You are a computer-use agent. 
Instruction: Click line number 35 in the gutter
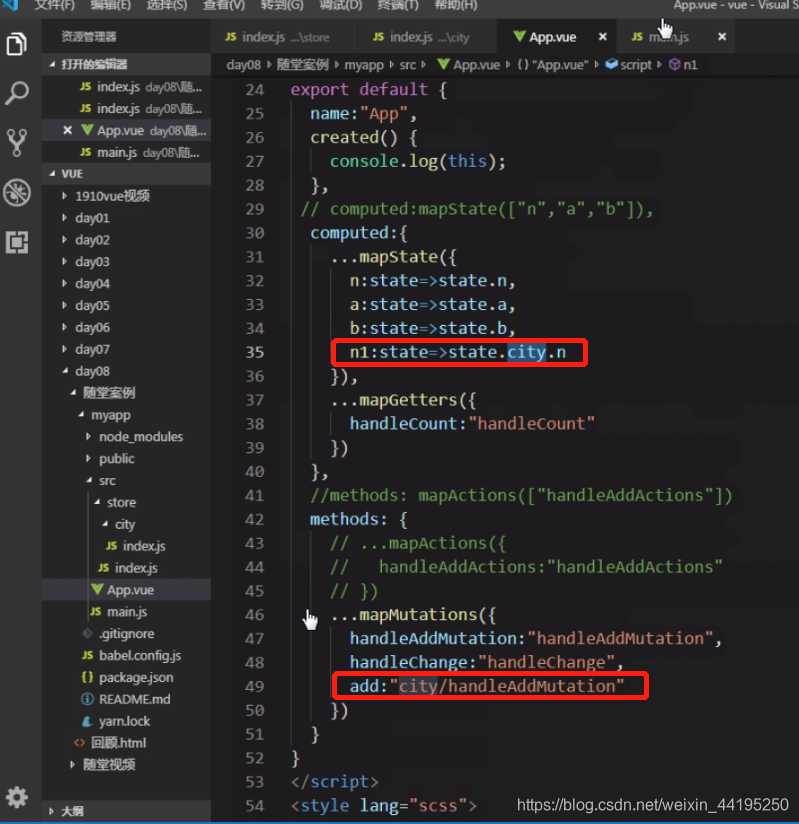(x=254, y=352)
